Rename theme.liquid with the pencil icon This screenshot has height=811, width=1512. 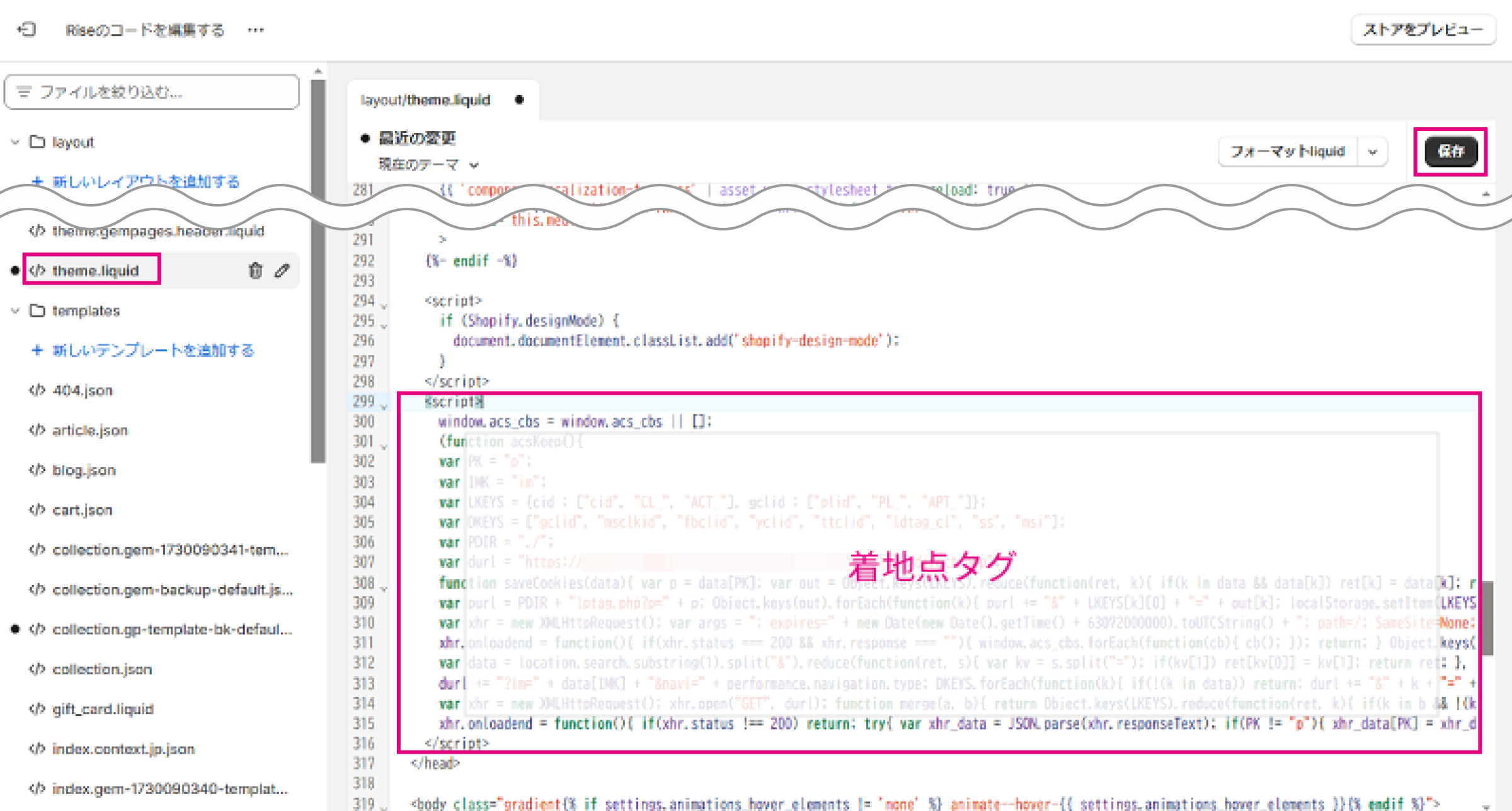(x=282, y=271)
